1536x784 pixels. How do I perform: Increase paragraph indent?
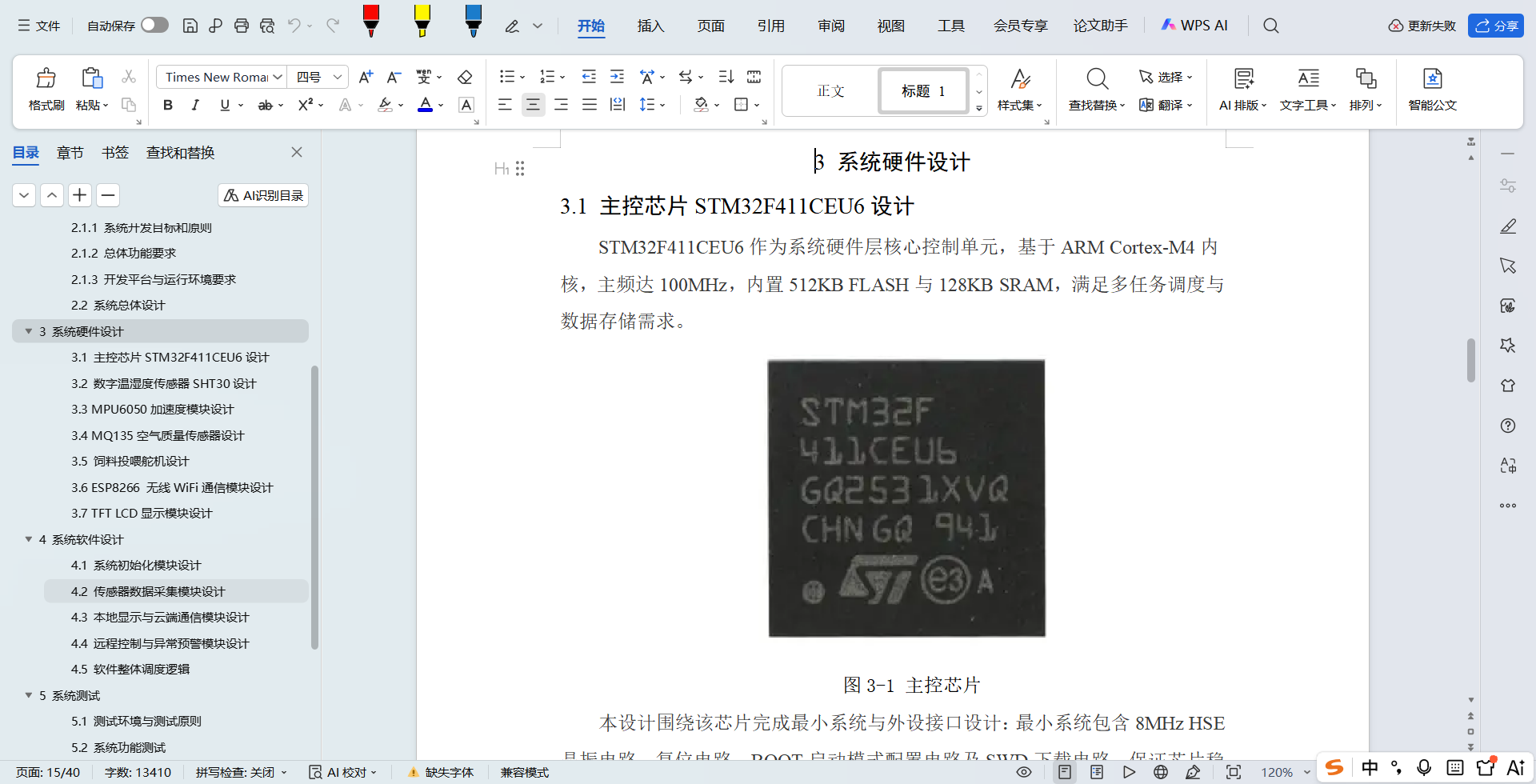pos(617,77)
